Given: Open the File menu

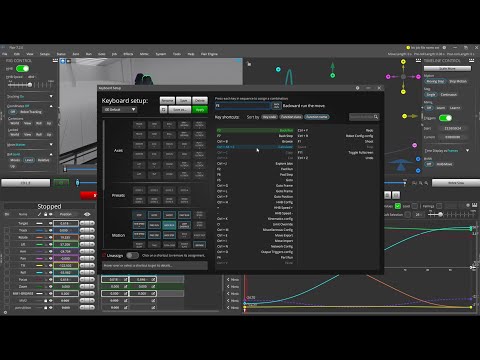Looking at the screenshot, I should [x=5, y=54].
